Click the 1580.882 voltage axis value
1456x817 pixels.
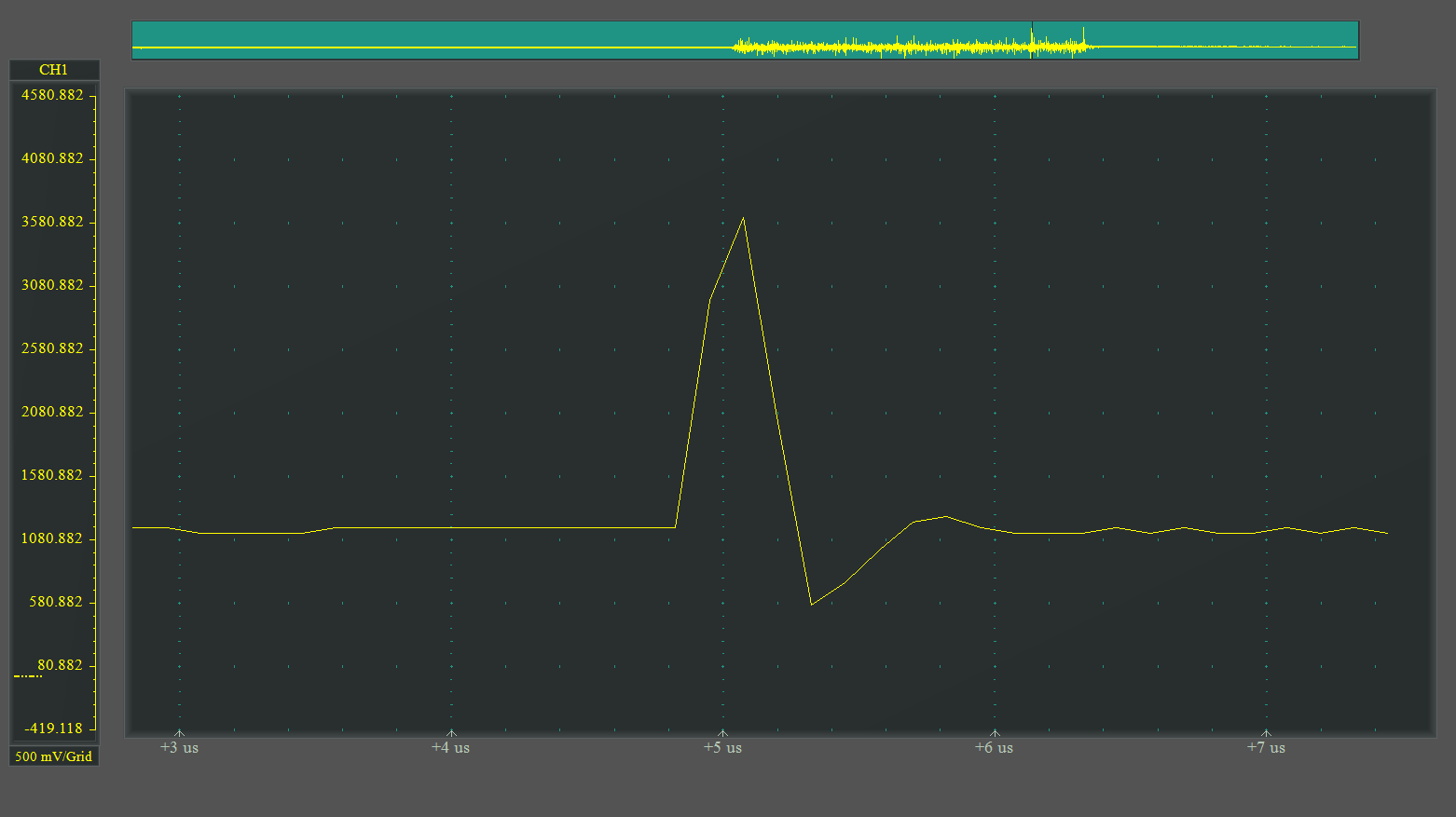point(52,475)
